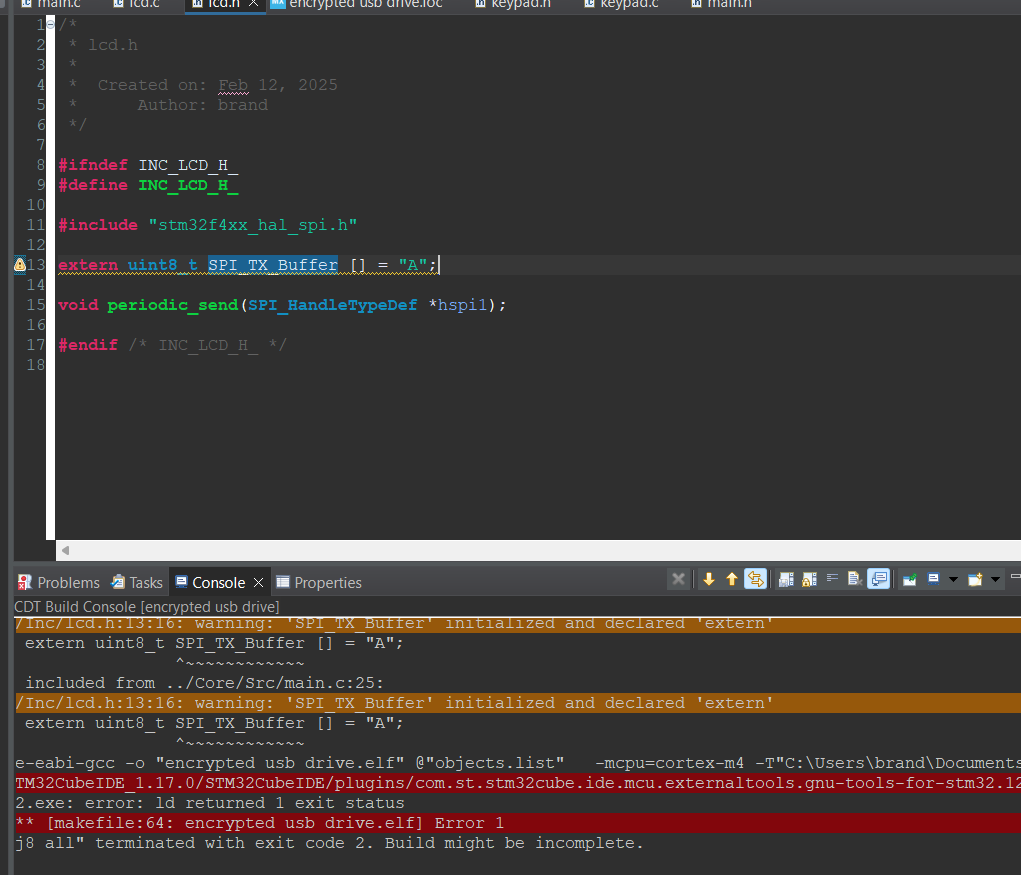Screen dimensions: 1021x875
Task: Terminate the build with the gray X icon
Action: (678, 579)
